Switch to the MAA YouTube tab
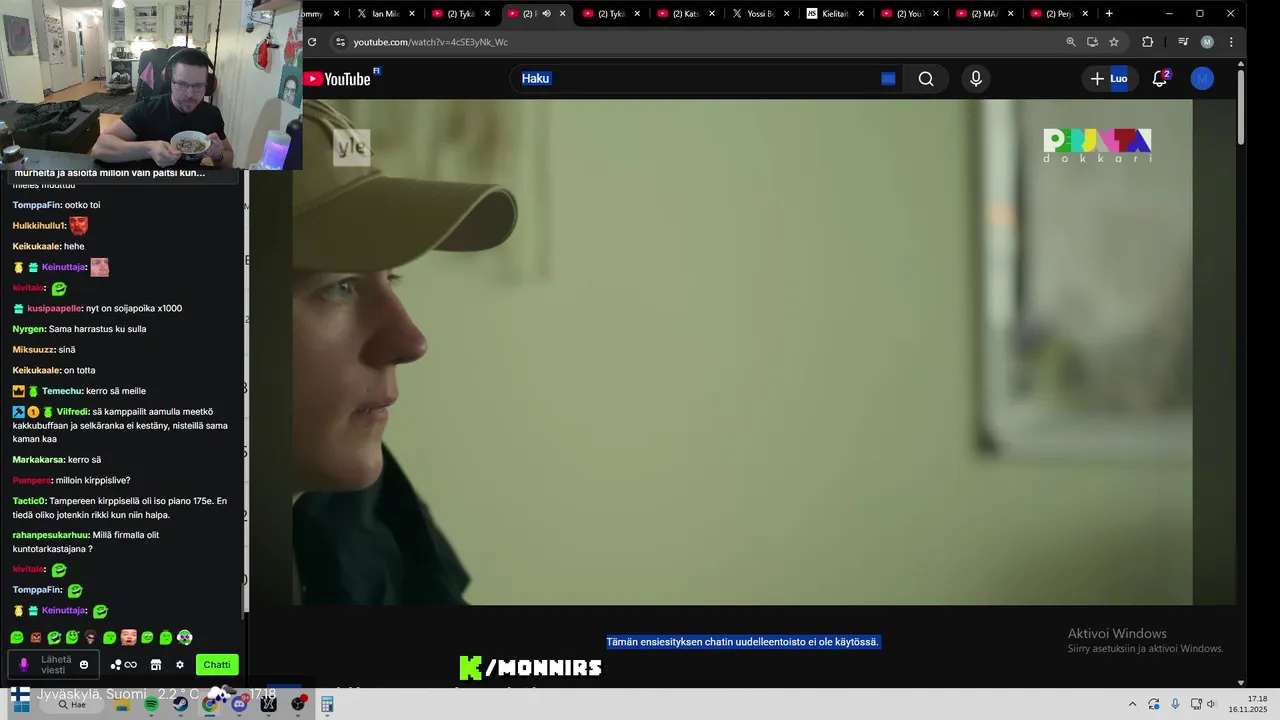Viewport: 1280px width, 720px height. point(985,14)
